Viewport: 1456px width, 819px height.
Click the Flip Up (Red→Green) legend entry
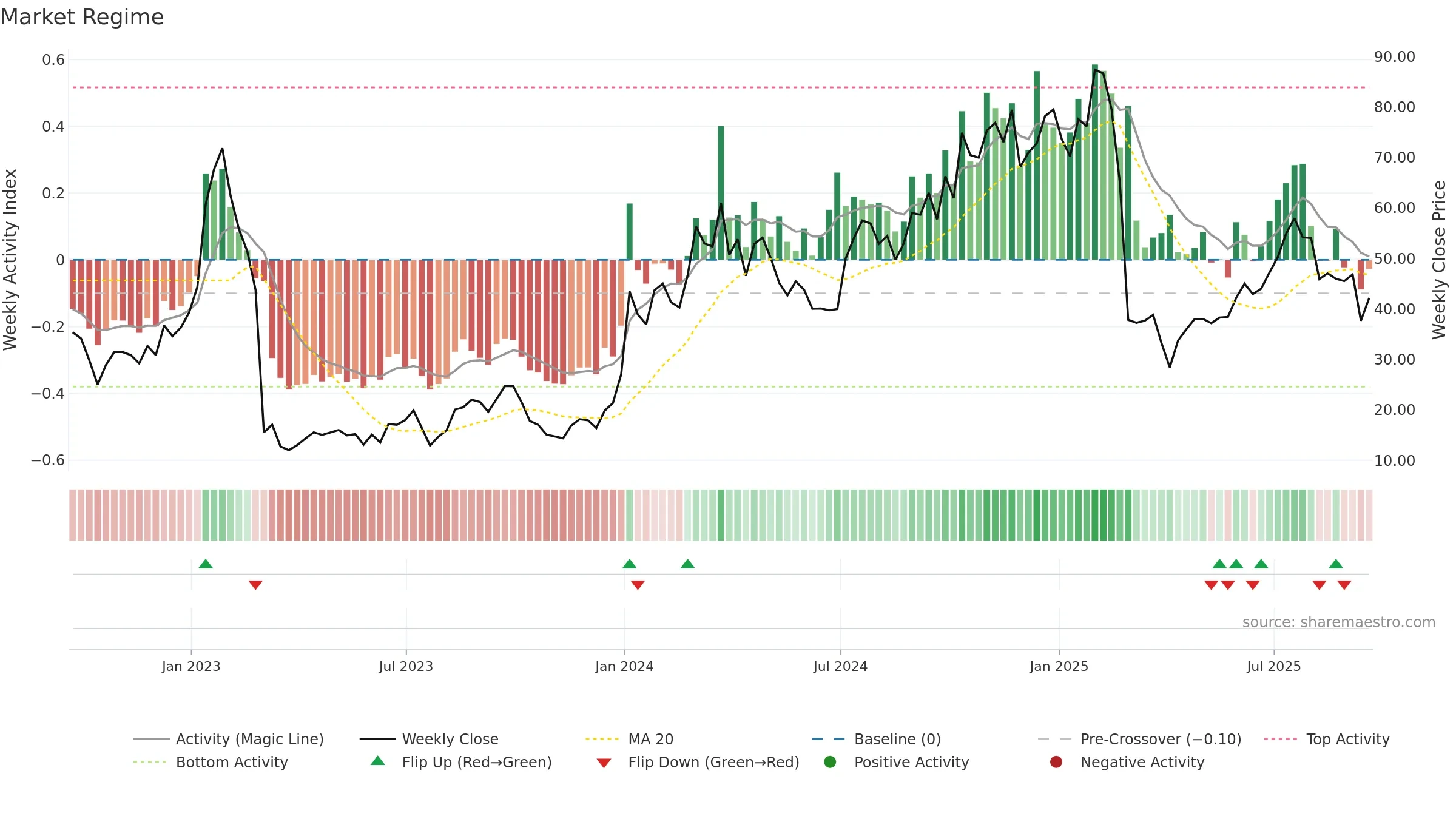click(x=461, y=762)
